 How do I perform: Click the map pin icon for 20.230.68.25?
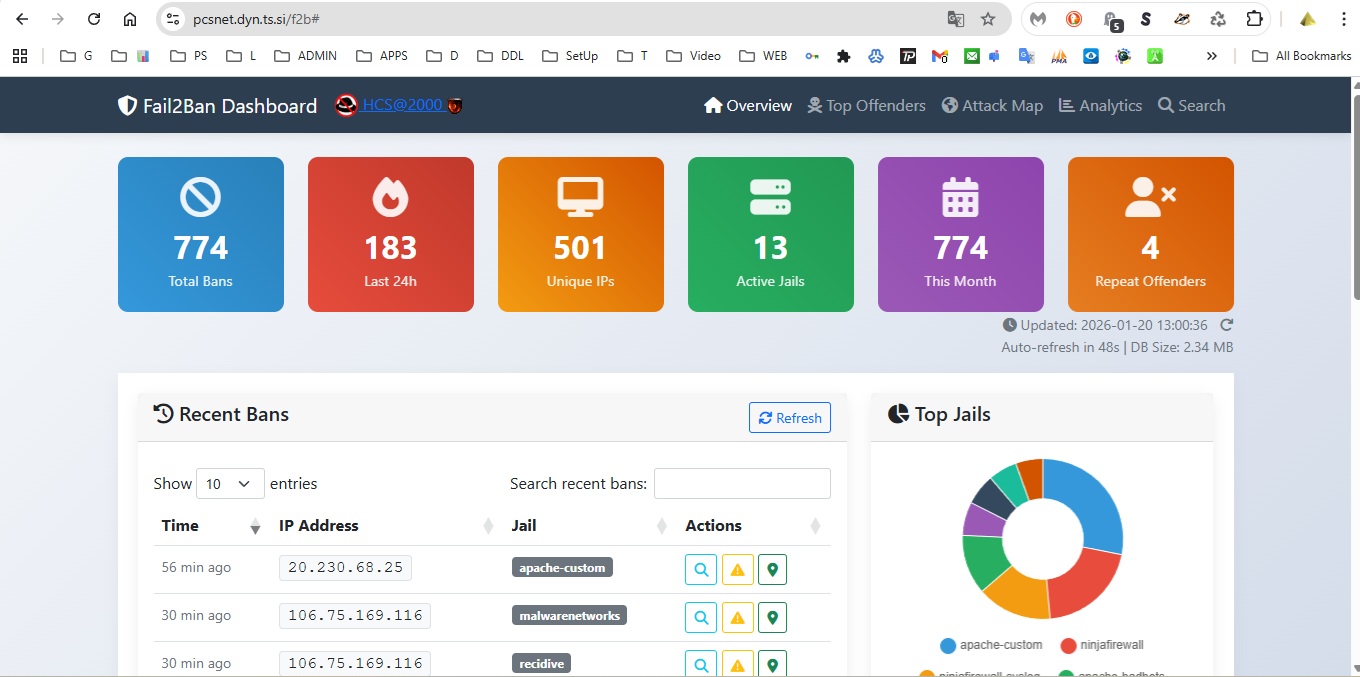tap(772, 569)
